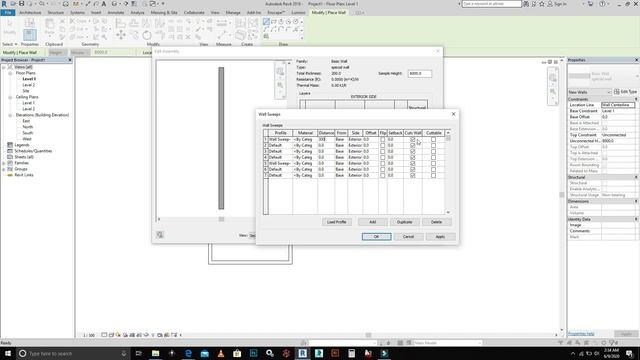Click the Load Profile button
Screen dimensions: 640x360
pyautogui.click(x=337, y=222)
